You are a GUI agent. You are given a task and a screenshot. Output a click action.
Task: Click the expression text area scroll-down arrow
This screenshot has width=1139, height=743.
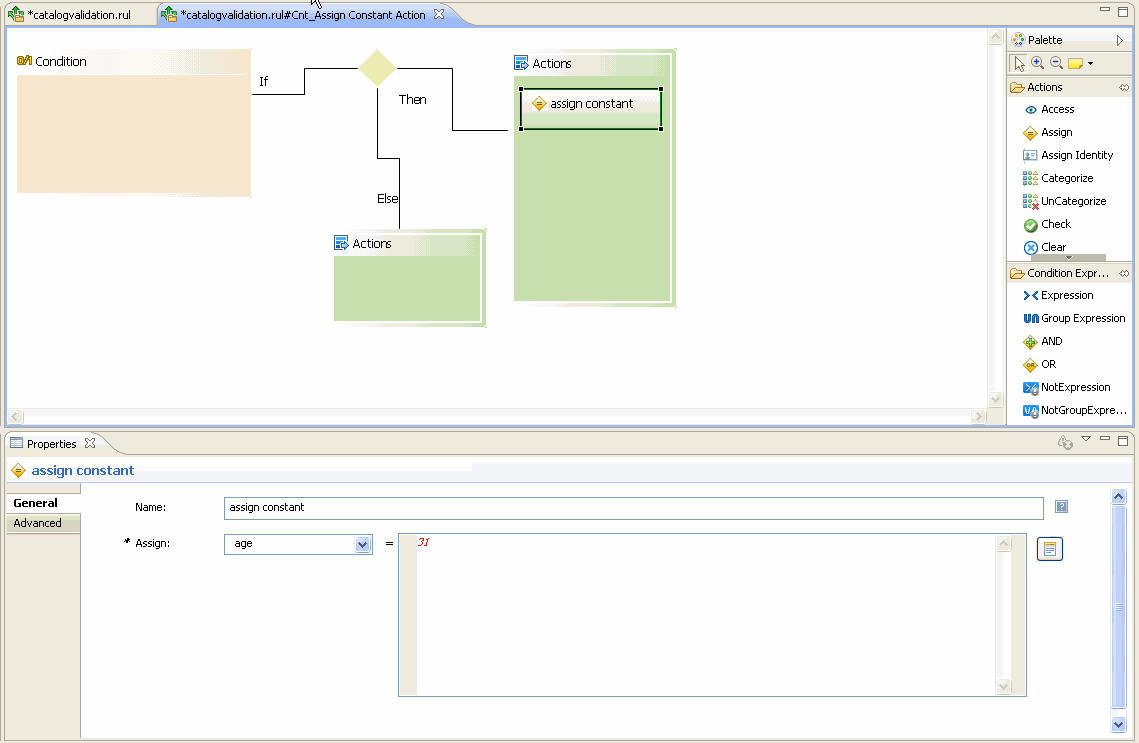[x=1003, y=686]
